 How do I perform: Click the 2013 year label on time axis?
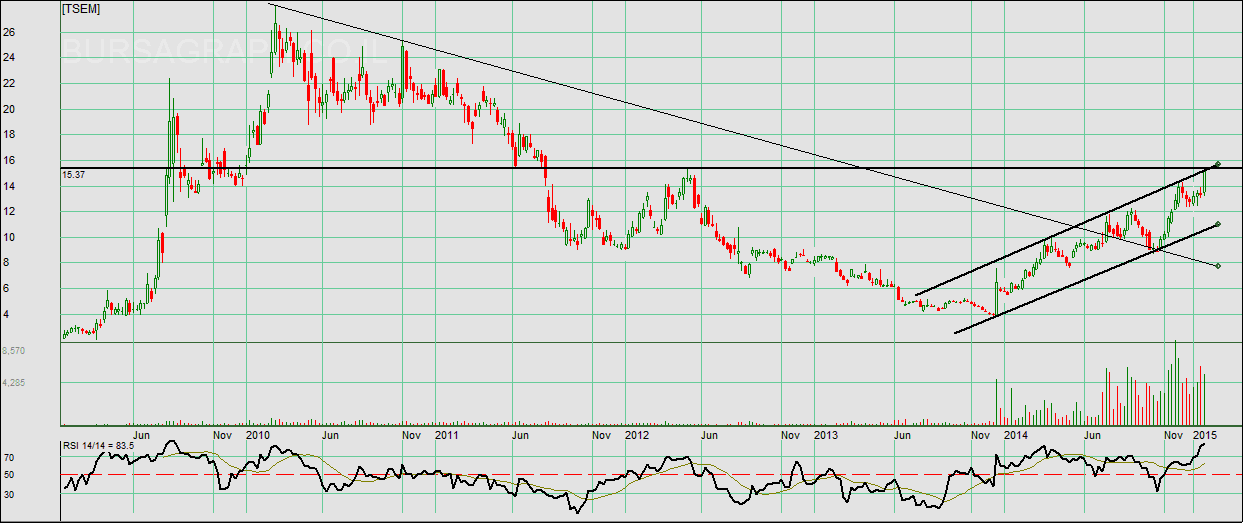coord(825,436)
